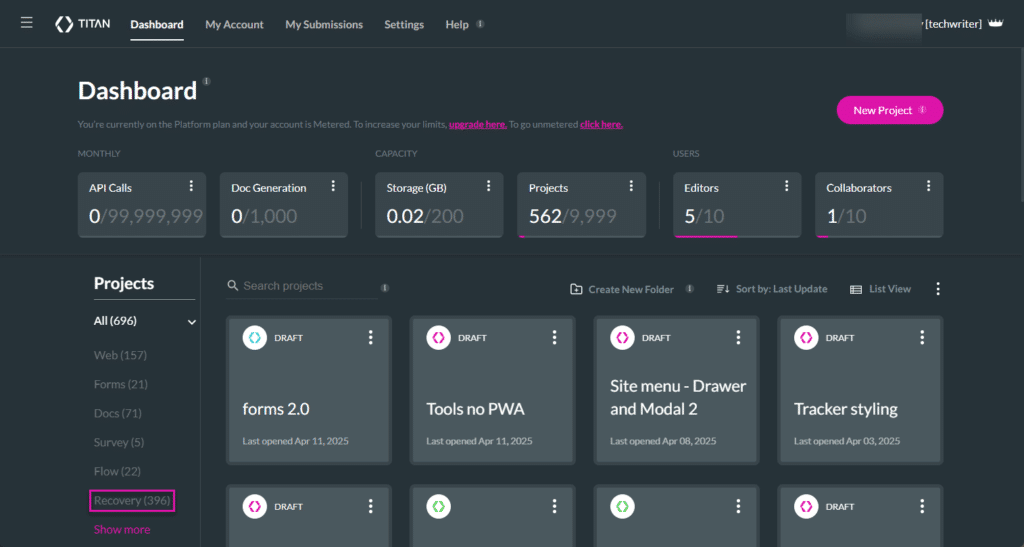The image size is (1024, 547).
Task: Follow the 'upgrade here' link
Action: pyautogui.click(x=477, y=124)
